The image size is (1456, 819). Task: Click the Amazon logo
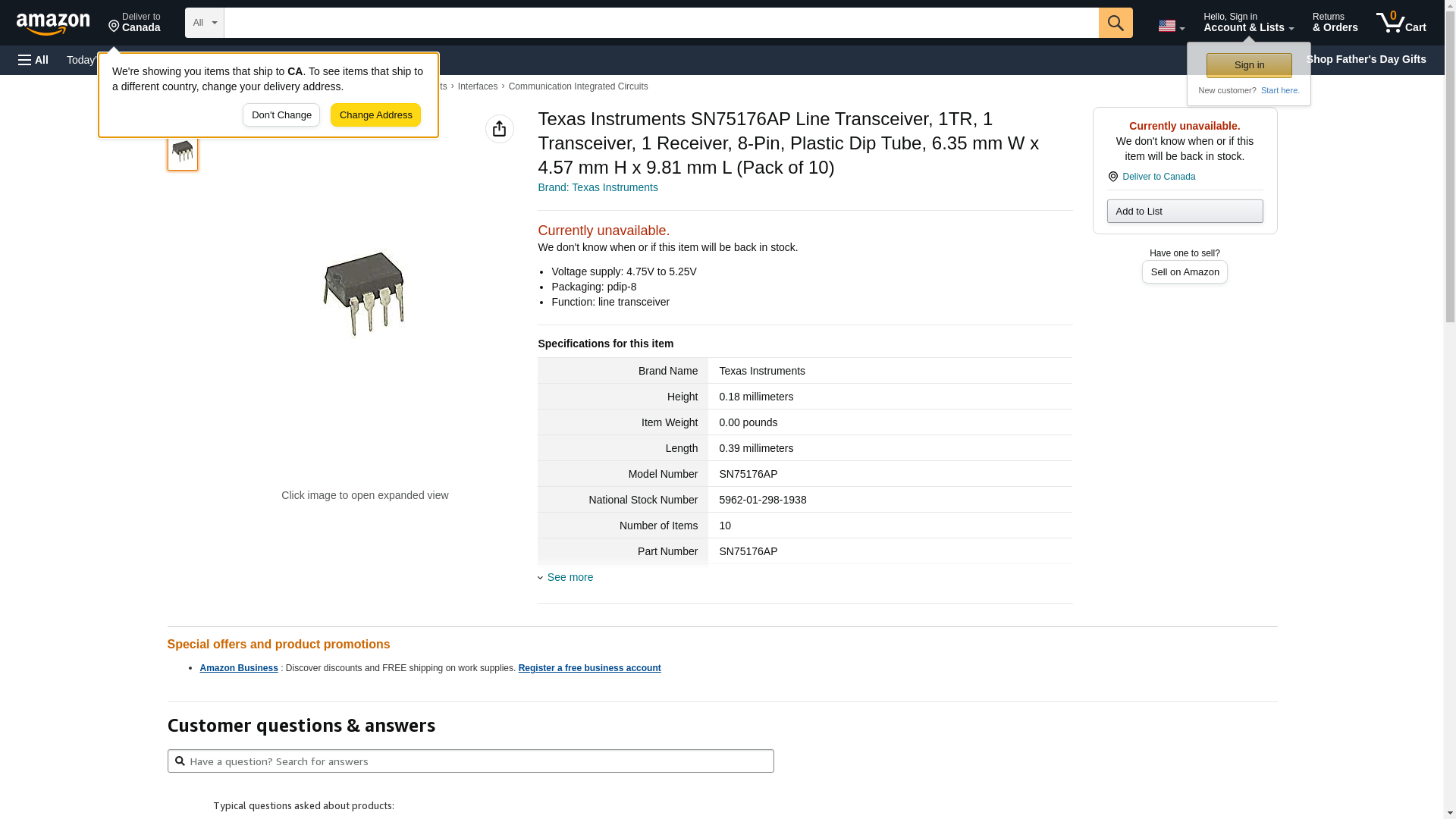(53, 24)
